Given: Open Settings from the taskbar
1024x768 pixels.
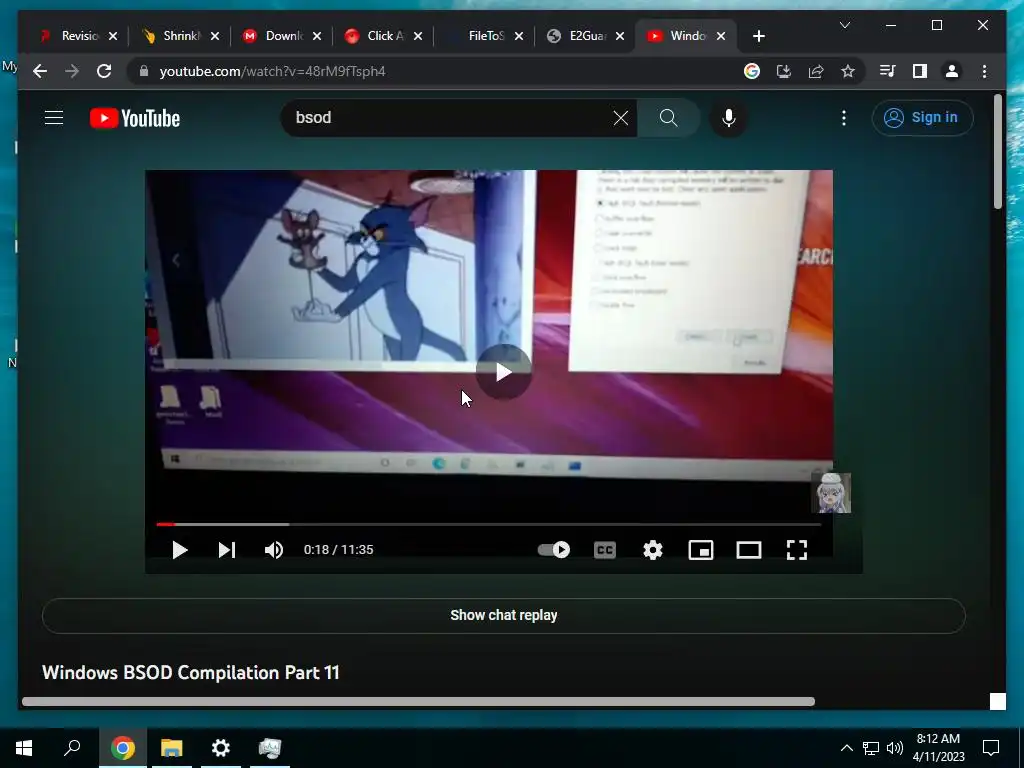Looking at the screenshot, I should tap(221, 748).
